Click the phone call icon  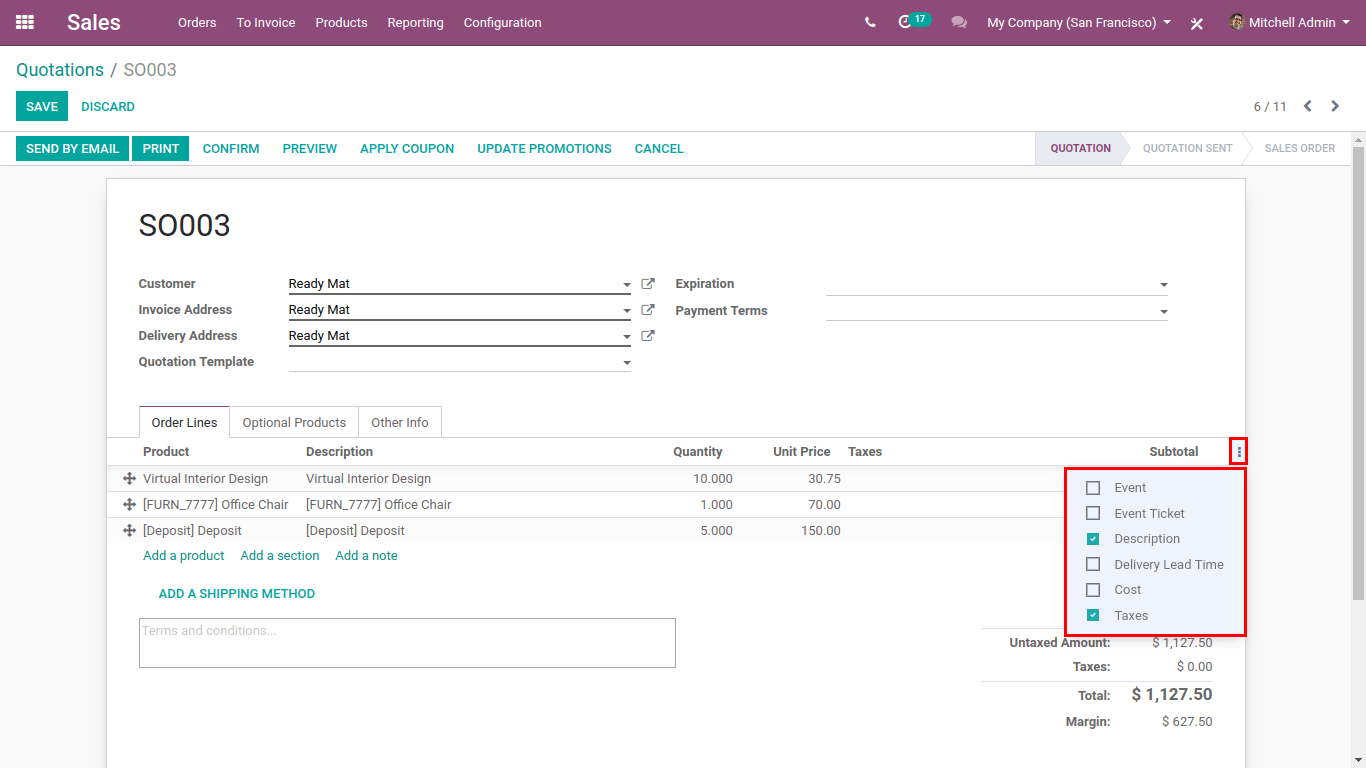(870, 22)
